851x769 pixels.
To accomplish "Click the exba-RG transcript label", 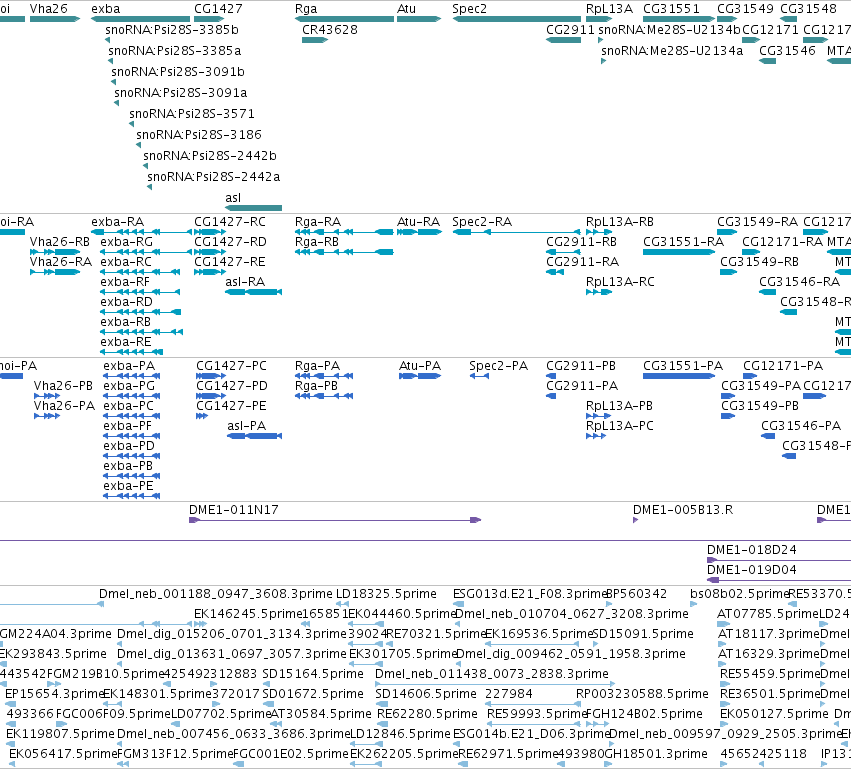I will pos(126,242).
